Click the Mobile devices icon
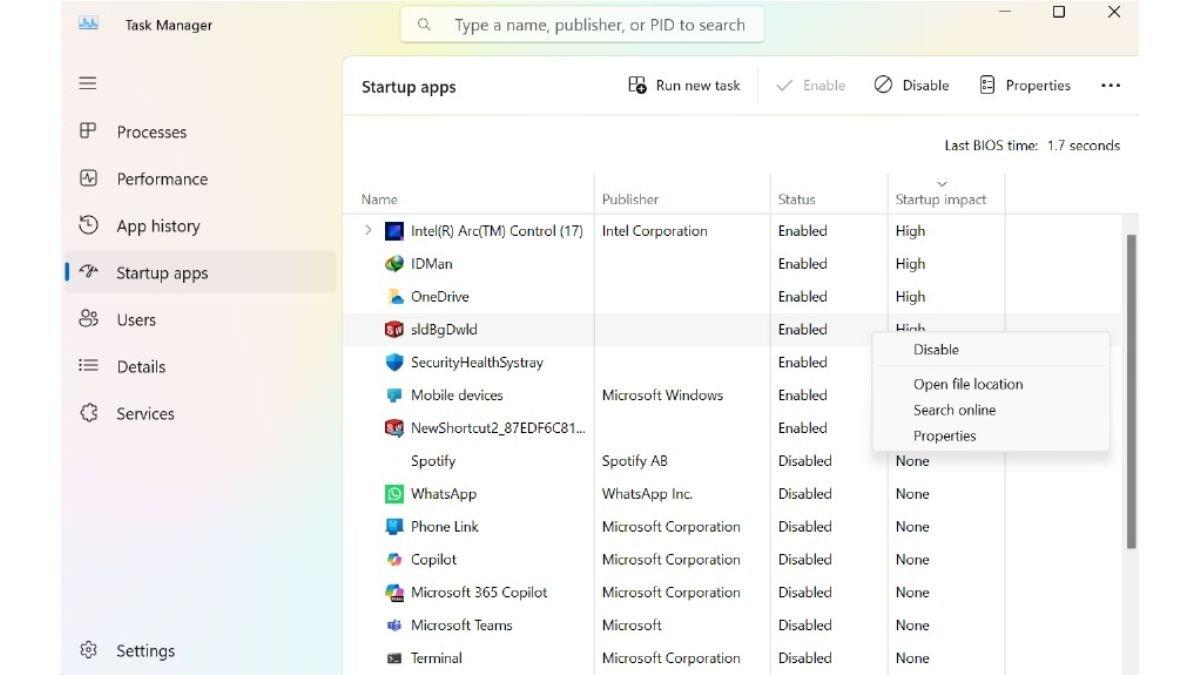The image size is (1200, 675). click(394, 395)
